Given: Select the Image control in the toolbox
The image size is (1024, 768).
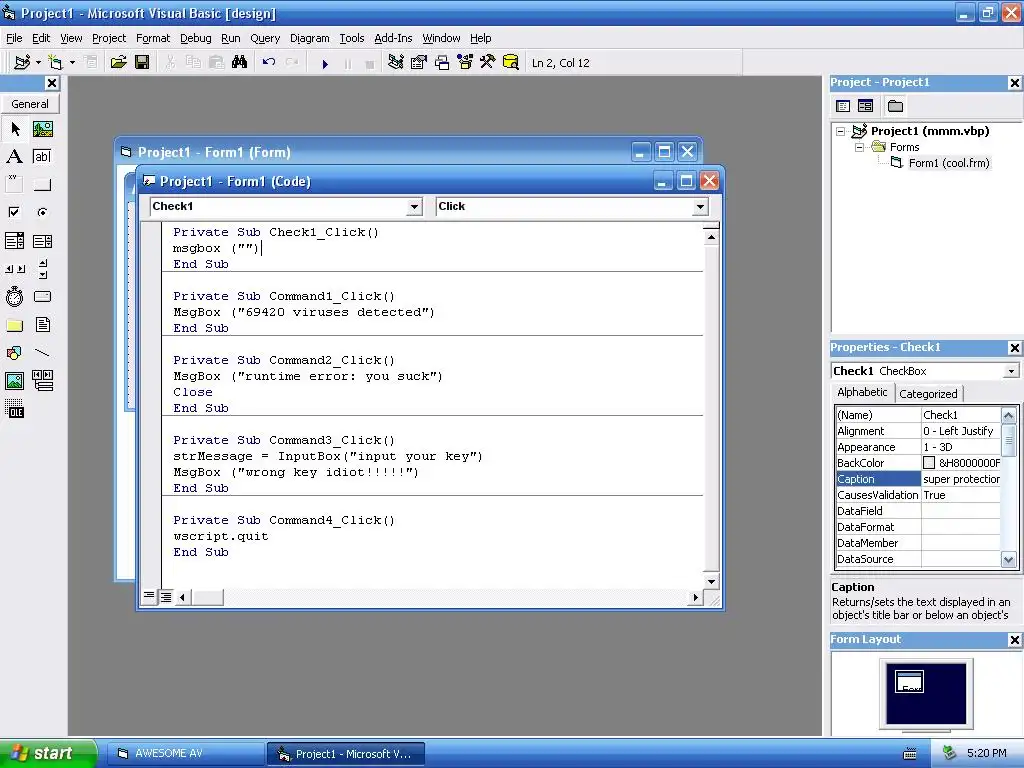Looking at the screenshot, I should (x=14, y=380).
